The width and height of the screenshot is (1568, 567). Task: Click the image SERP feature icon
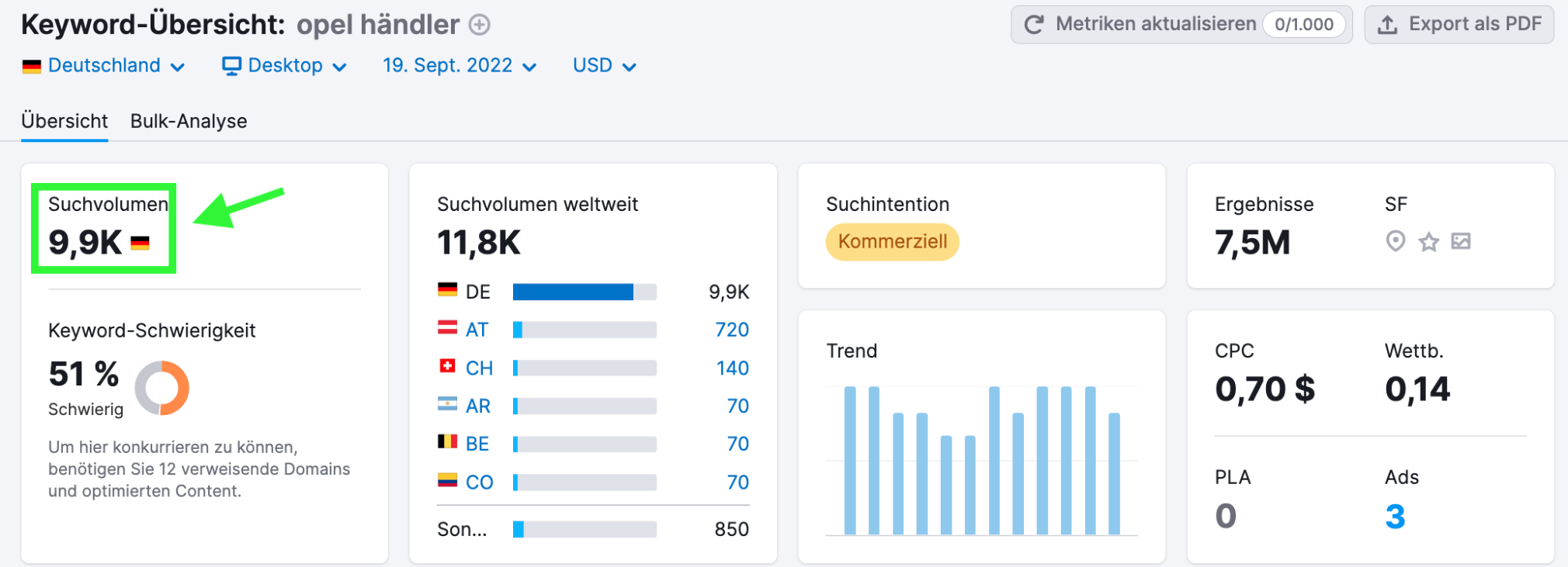[1461, 241]
